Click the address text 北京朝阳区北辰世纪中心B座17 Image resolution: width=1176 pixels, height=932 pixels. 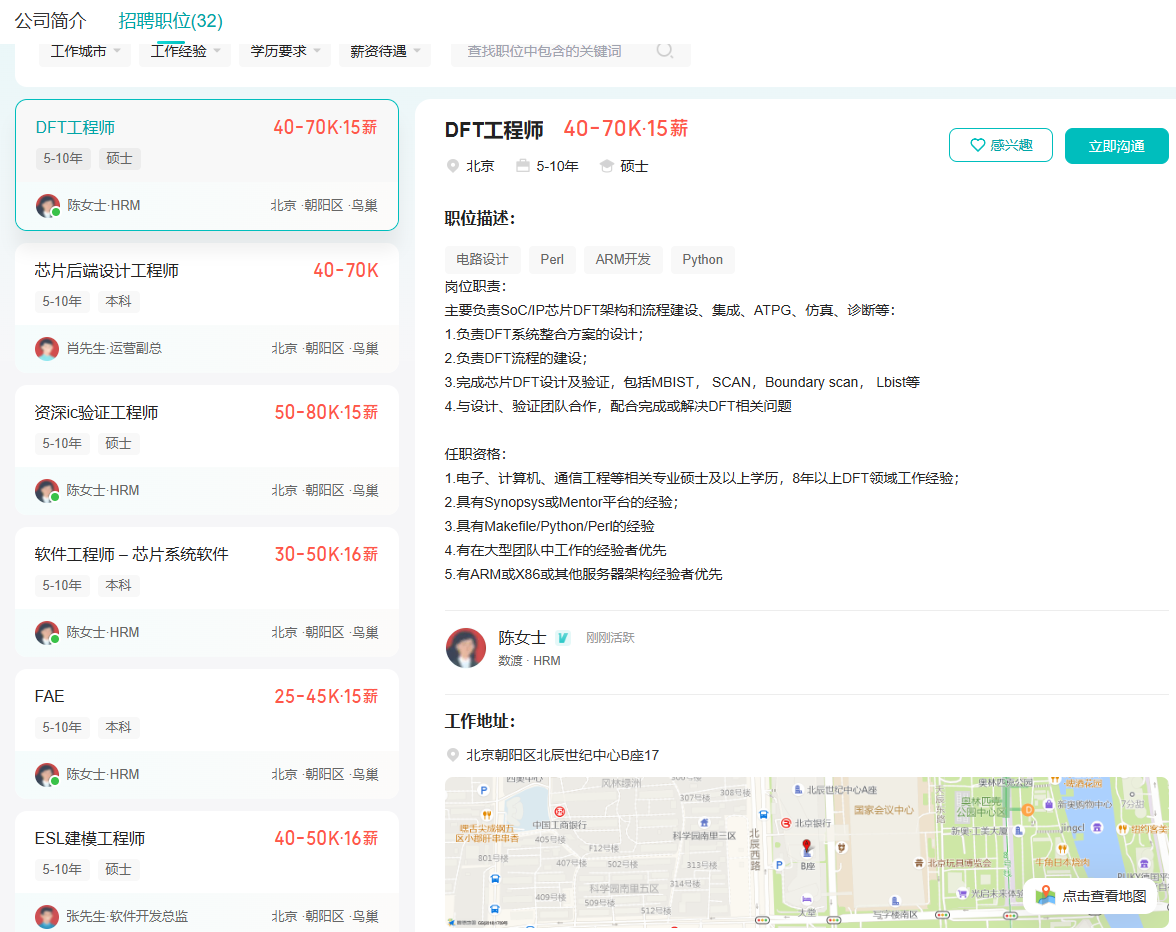(562, 755)
